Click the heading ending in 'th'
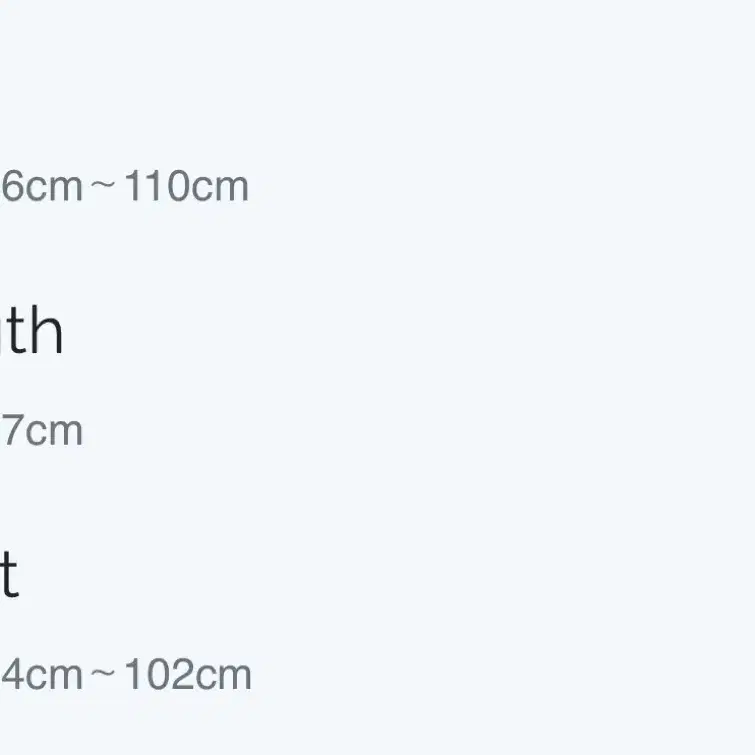The height and width of the screenshot is (755, 755). [32, 330]
